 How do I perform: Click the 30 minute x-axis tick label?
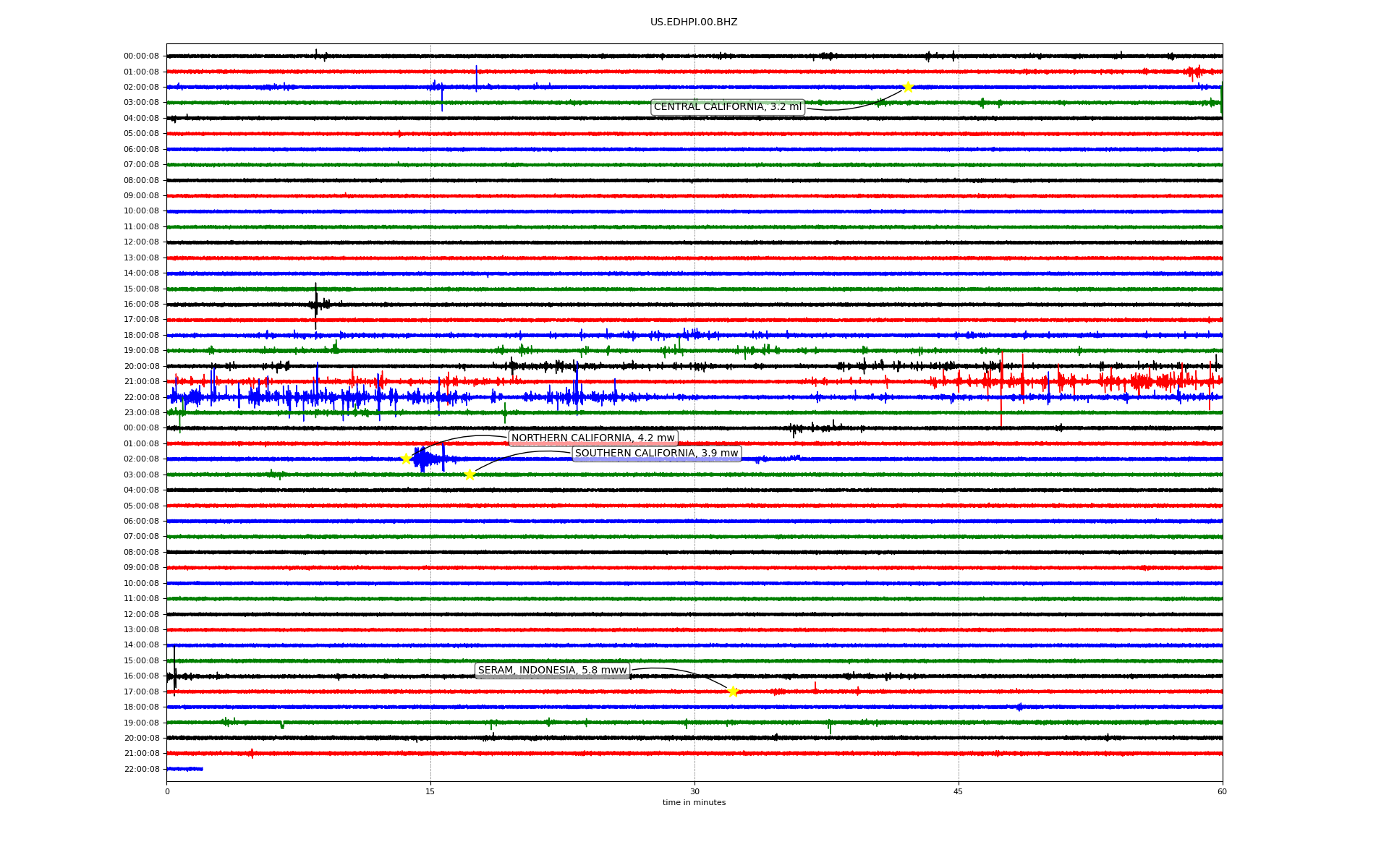(694, 791)
